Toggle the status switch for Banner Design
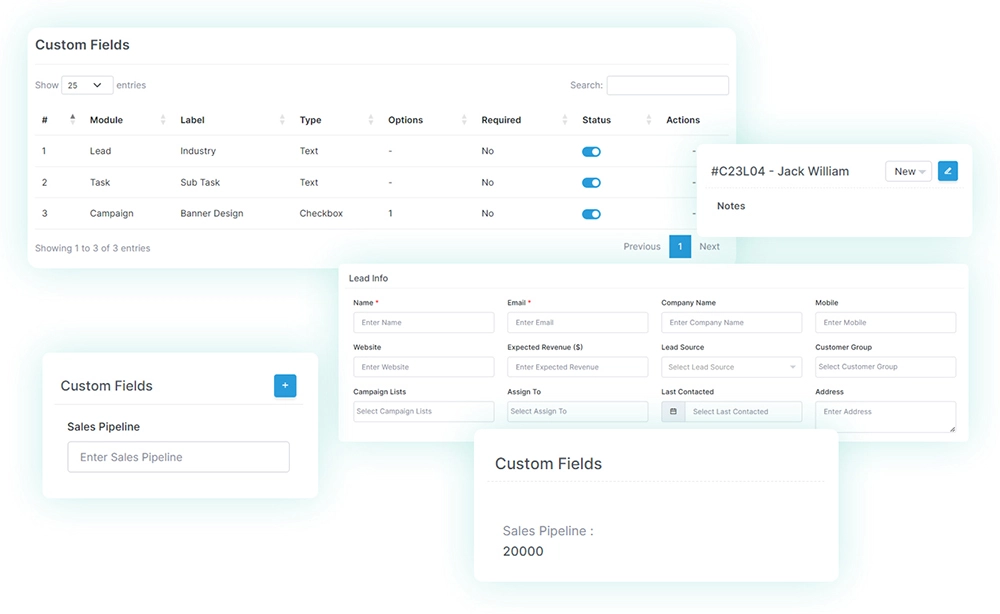This screenshot has width=1000, height=614. pos(591,213)
